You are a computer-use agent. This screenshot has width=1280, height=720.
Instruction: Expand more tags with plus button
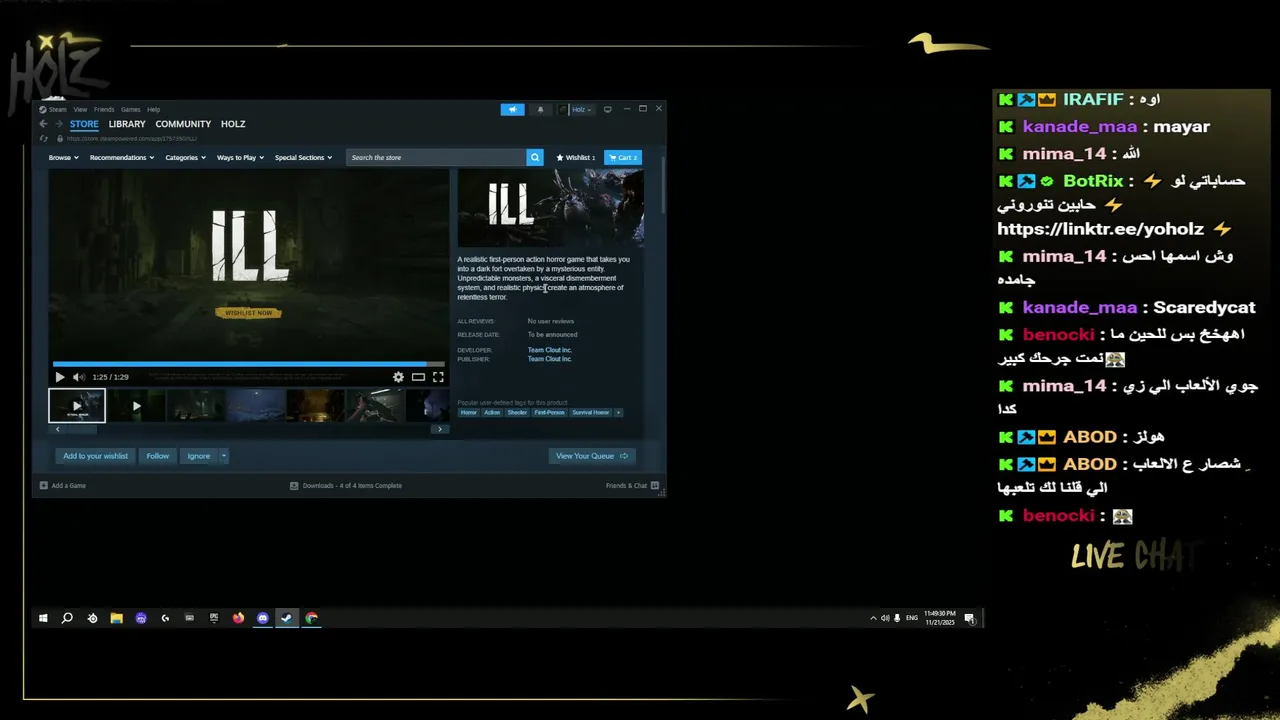tap(618, 412)
